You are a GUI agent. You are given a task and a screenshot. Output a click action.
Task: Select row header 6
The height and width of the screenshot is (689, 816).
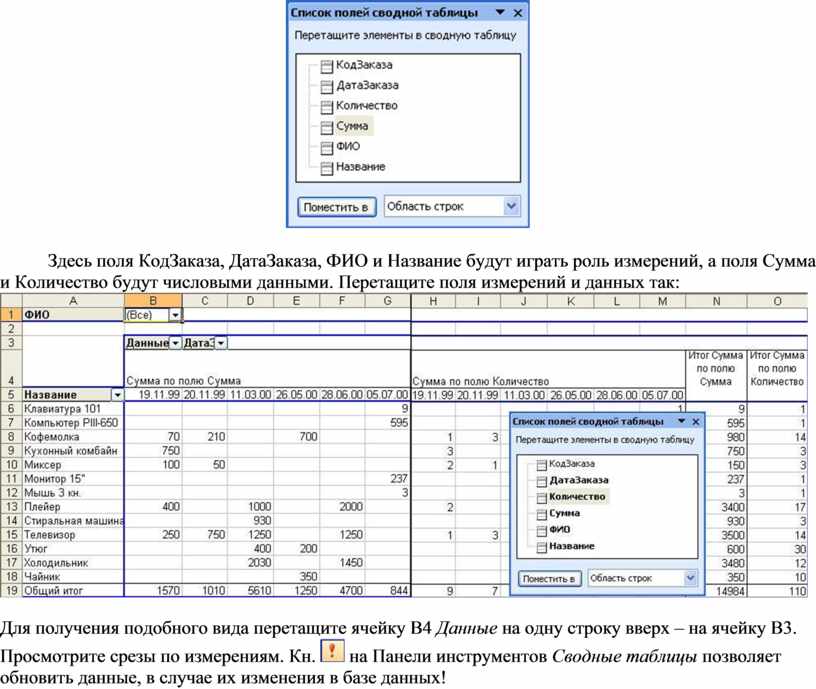point(11,409)
